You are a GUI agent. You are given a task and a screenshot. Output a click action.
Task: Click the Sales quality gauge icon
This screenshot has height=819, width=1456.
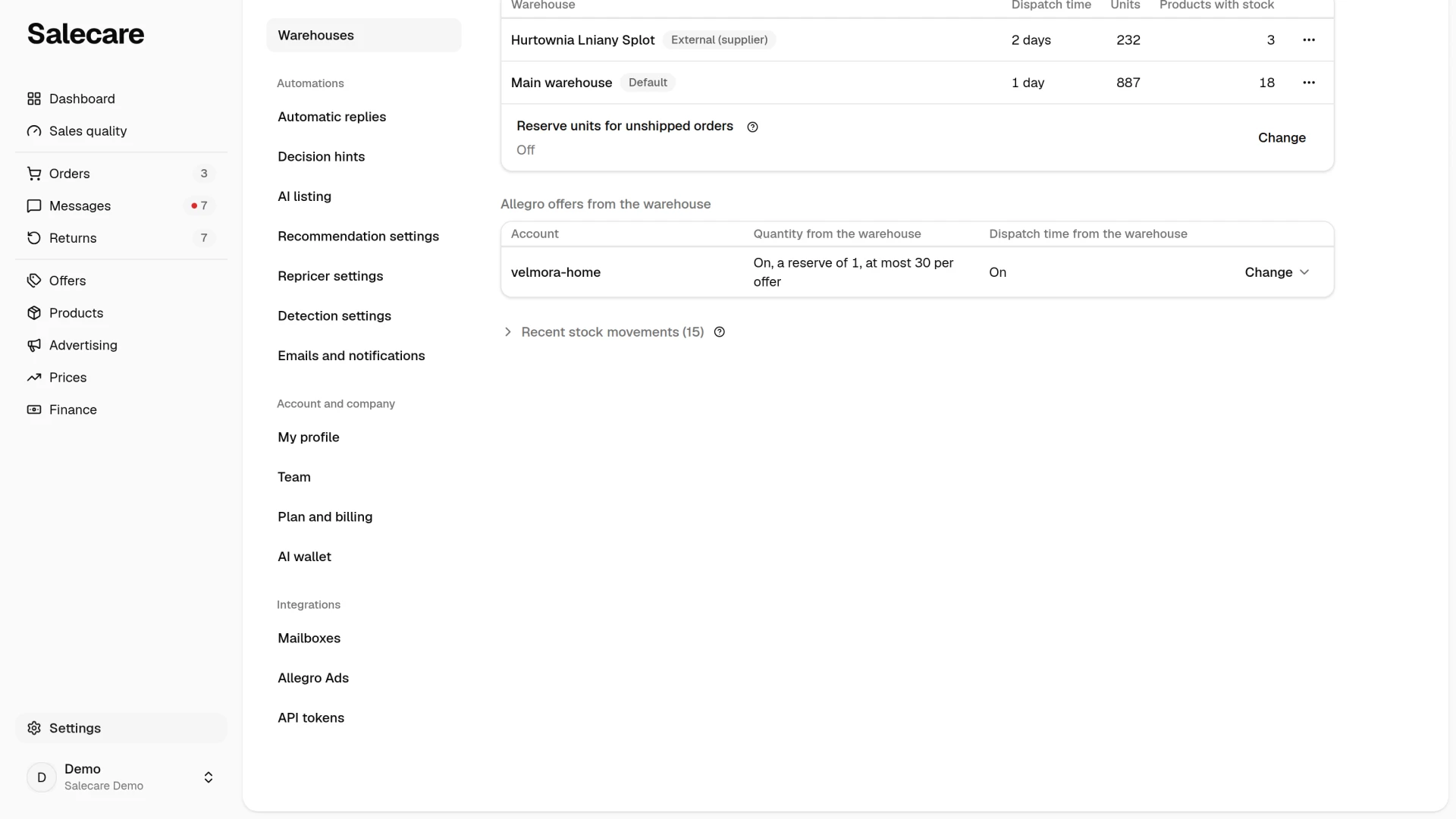tap(34, 131)
